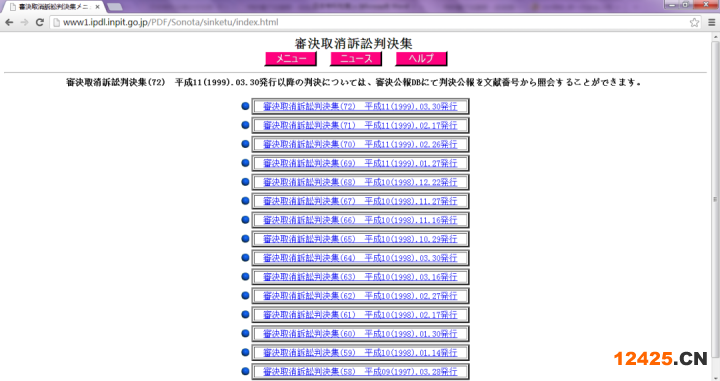The width and height of the screenshot is (720, 381).
Task: Click the blue bullet beside 判決集(62)
Action: [245, 296]
